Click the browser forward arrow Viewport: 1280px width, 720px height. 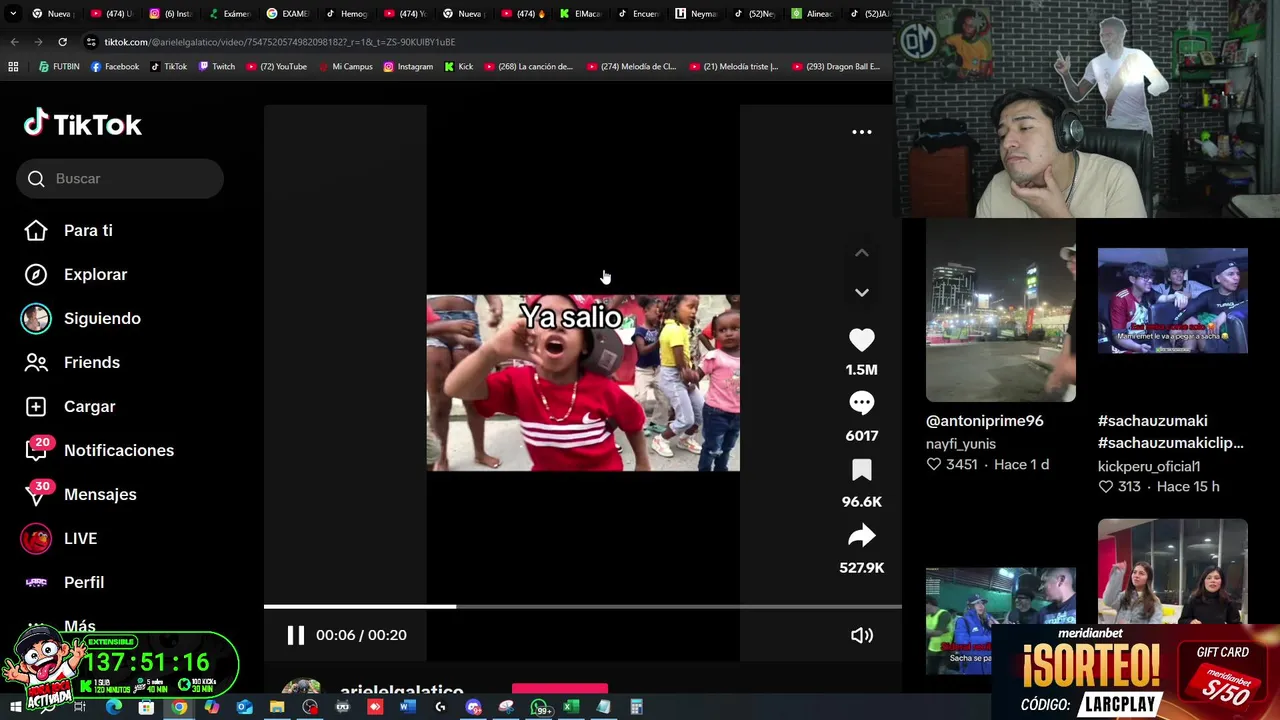tap(38, 42)
